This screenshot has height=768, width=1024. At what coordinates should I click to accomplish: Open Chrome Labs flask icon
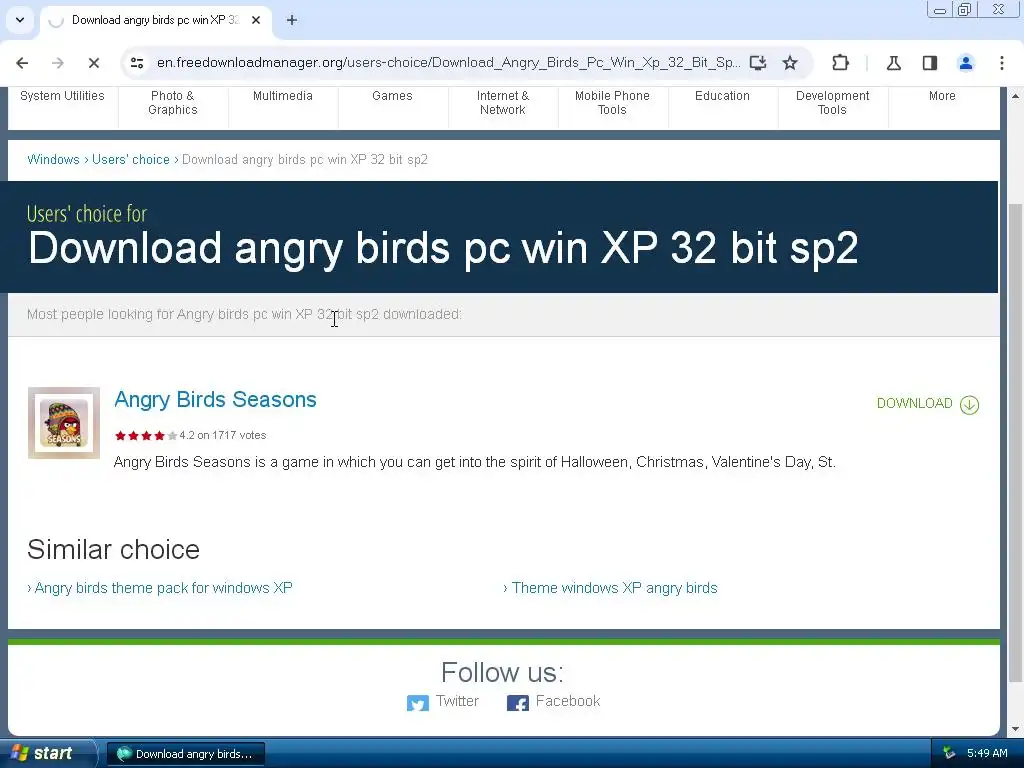point(893,63)
